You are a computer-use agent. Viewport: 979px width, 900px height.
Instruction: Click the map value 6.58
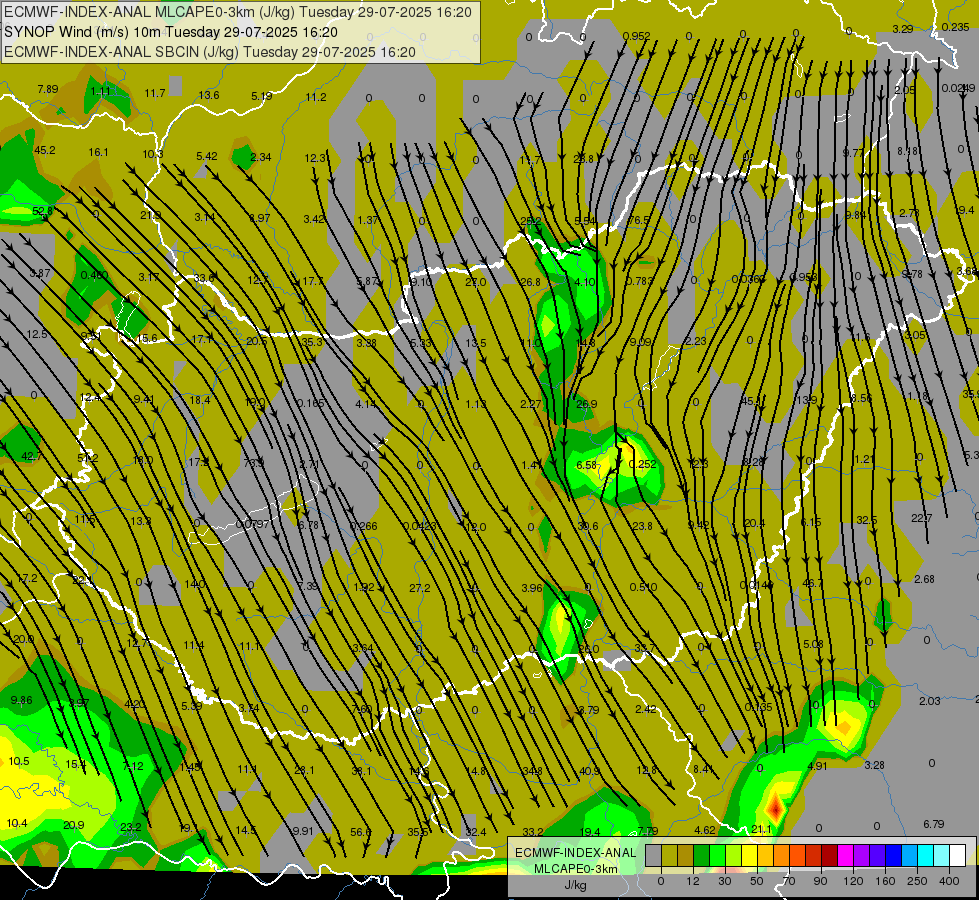tap(587, 465)
